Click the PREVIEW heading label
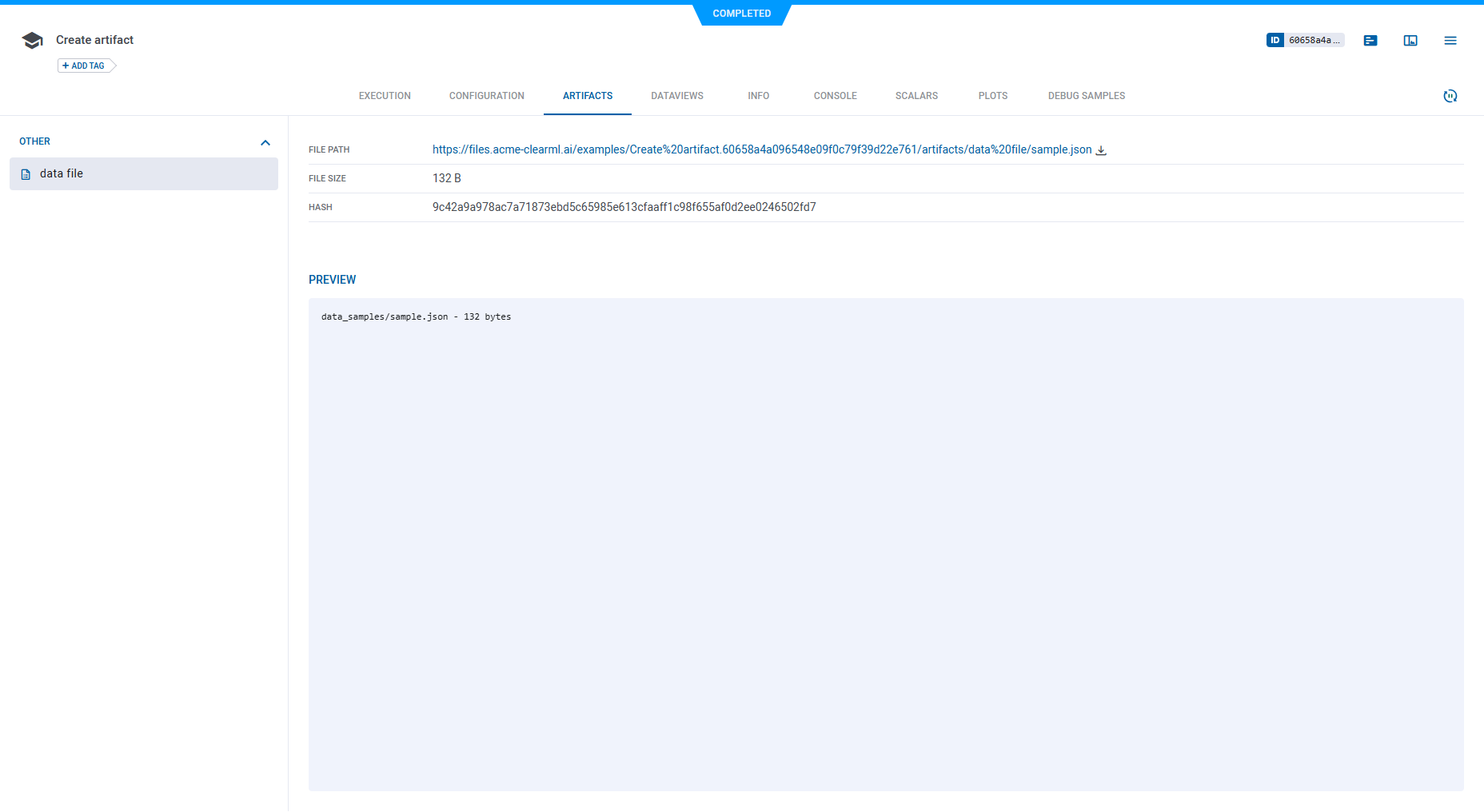Screen dimensions: 1484x812 pos(332,279)
